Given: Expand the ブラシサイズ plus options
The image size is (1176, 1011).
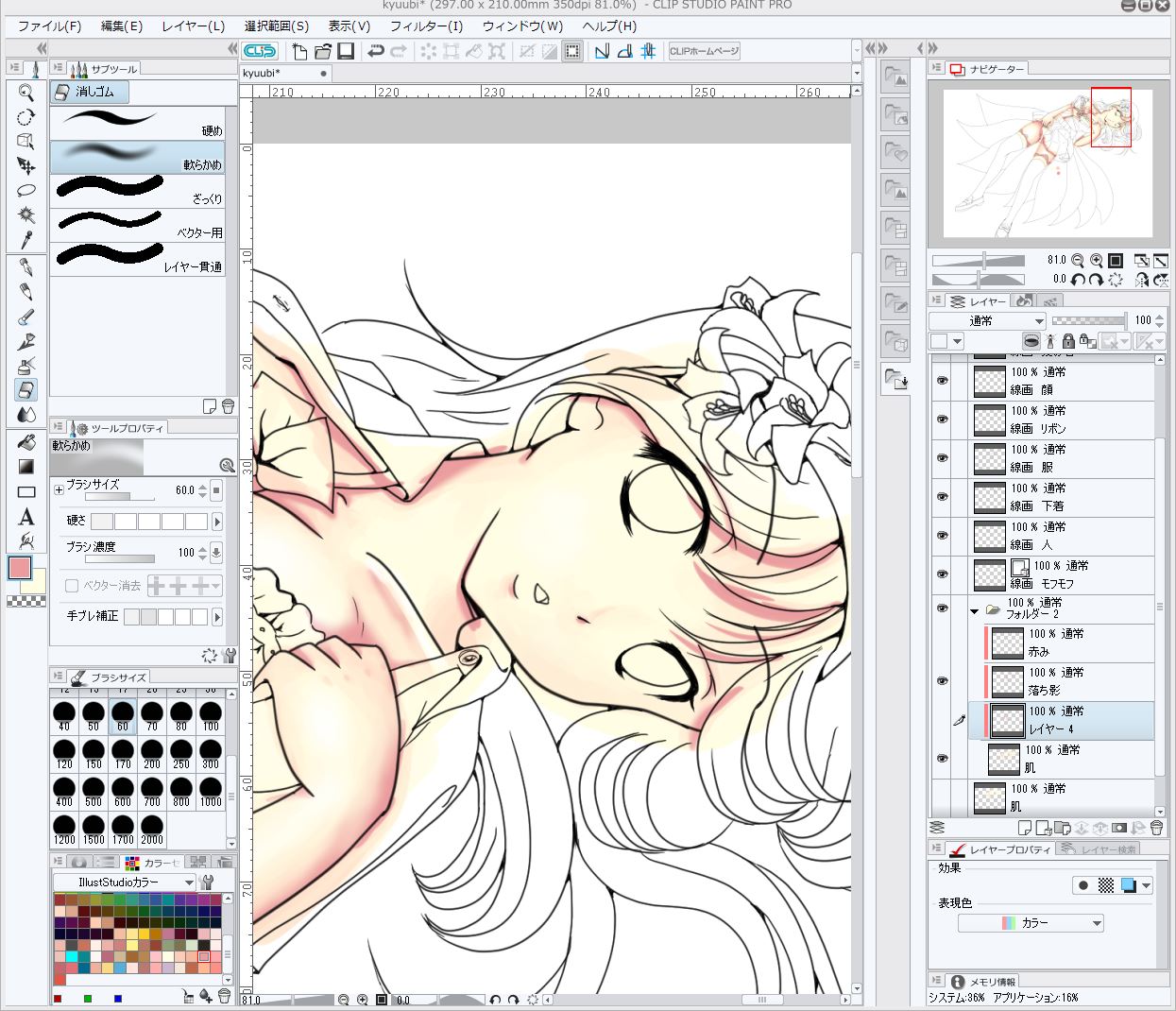Looking at the screenshot, I should point(59,490).
